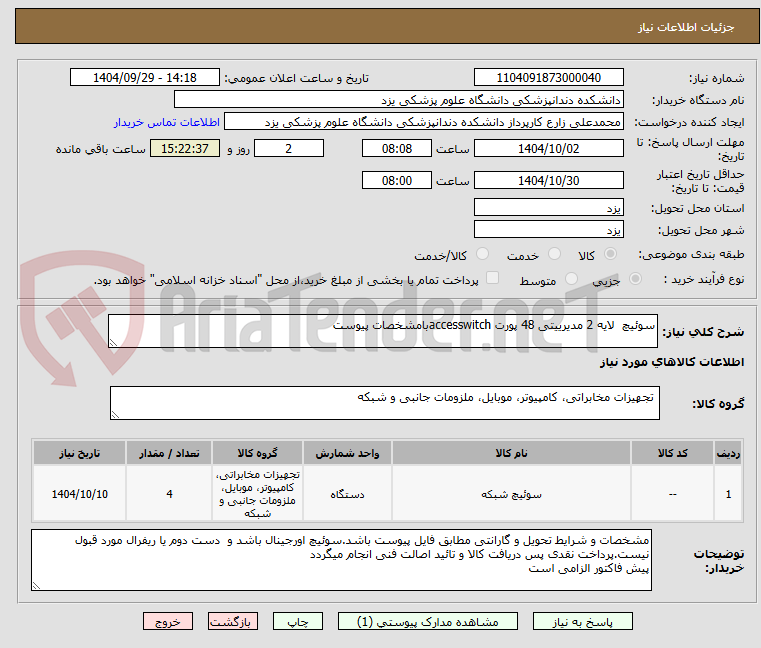Screen dimensions: 761x648
Task: Toggle the اسناد خزانه اسلامی payment checkbox
Action: pyautogui.click(x=492, y=278)
